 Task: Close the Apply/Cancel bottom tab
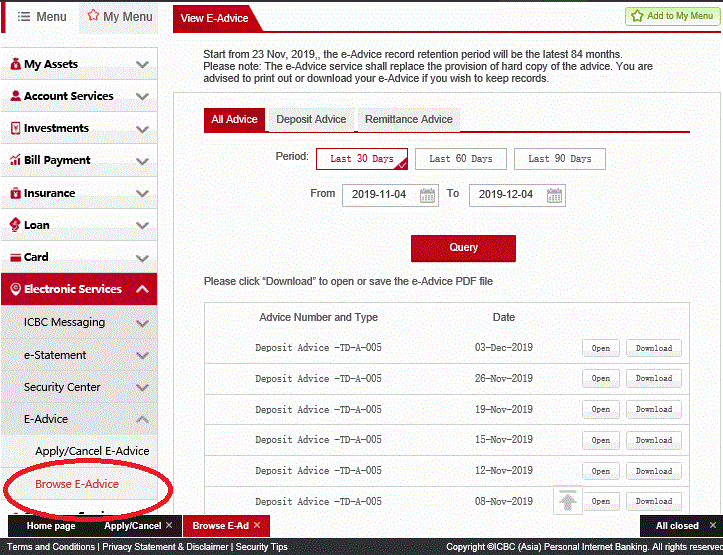(169, 525)
